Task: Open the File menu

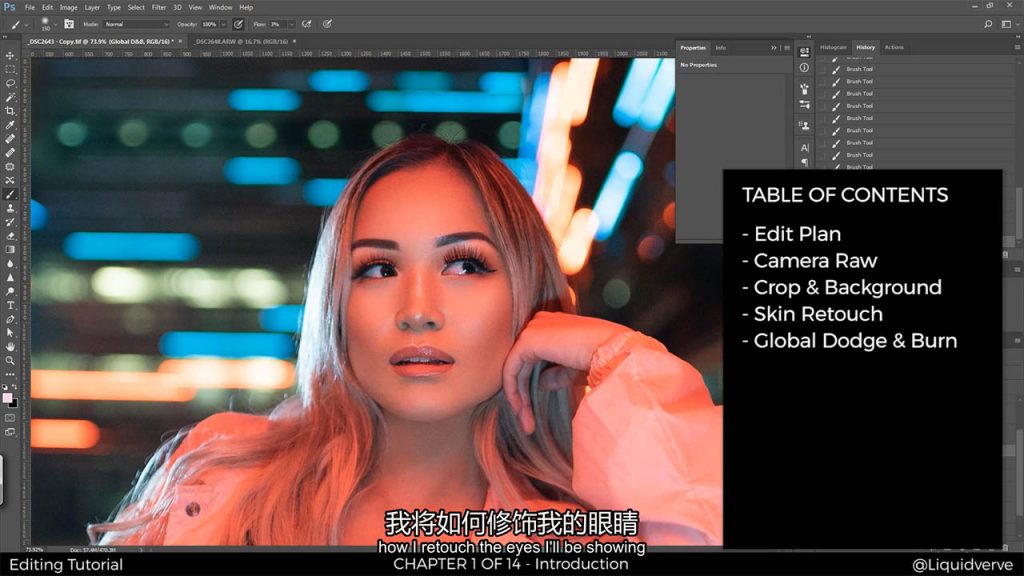Action: pos(30,7)
